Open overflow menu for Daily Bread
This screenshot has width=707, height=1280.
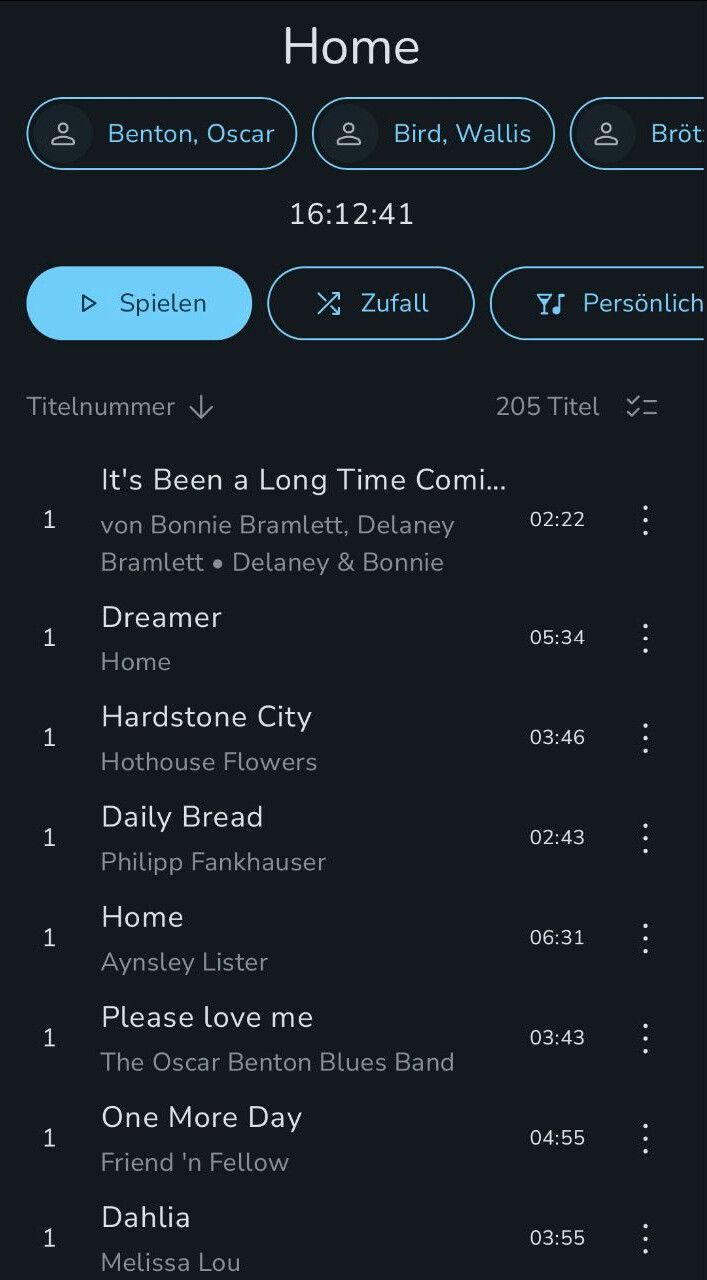(x=645, y=838)
